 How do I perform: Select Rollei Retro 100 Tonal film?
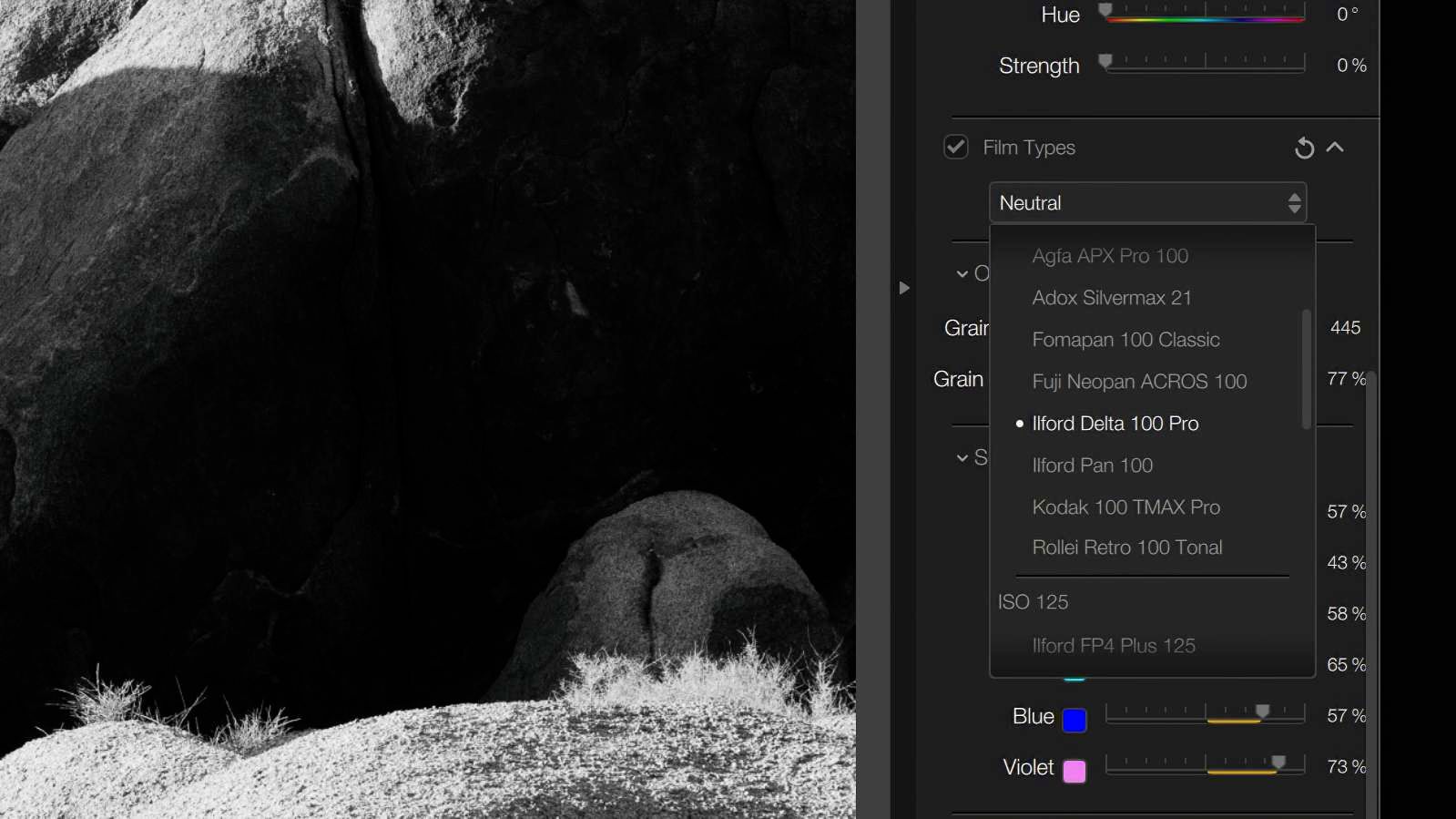[1126, 548]
